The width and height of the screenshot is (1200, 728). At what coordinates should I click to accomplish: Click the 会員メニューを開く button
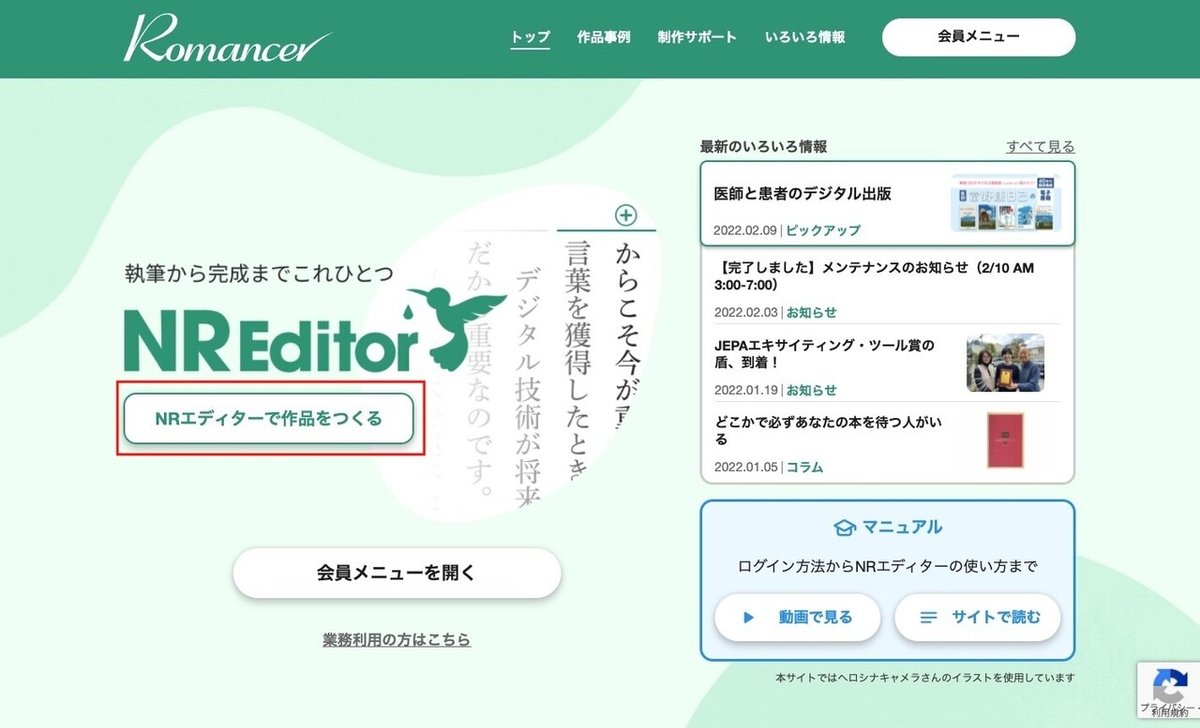click(x=397, y=573)
